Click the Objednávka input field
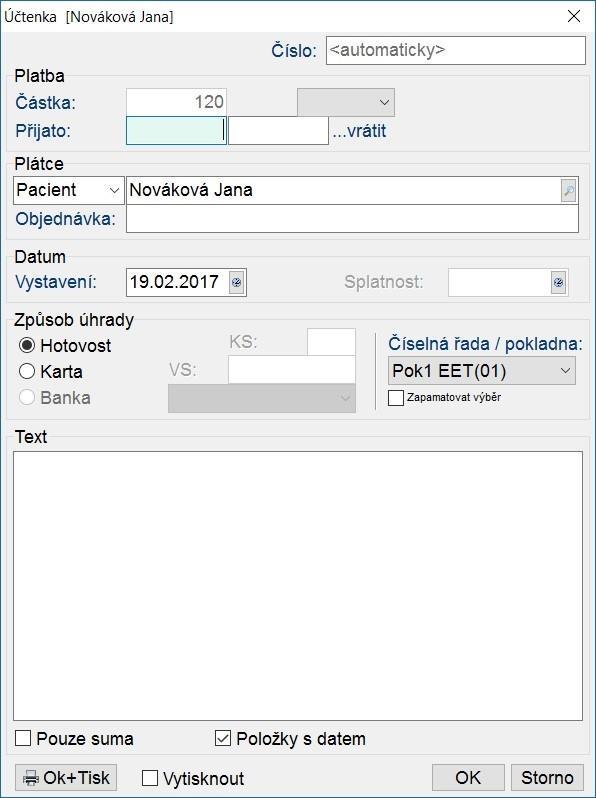Image resolution: width=596 pixels, height=798 pixels. click(x=352, y=219)
